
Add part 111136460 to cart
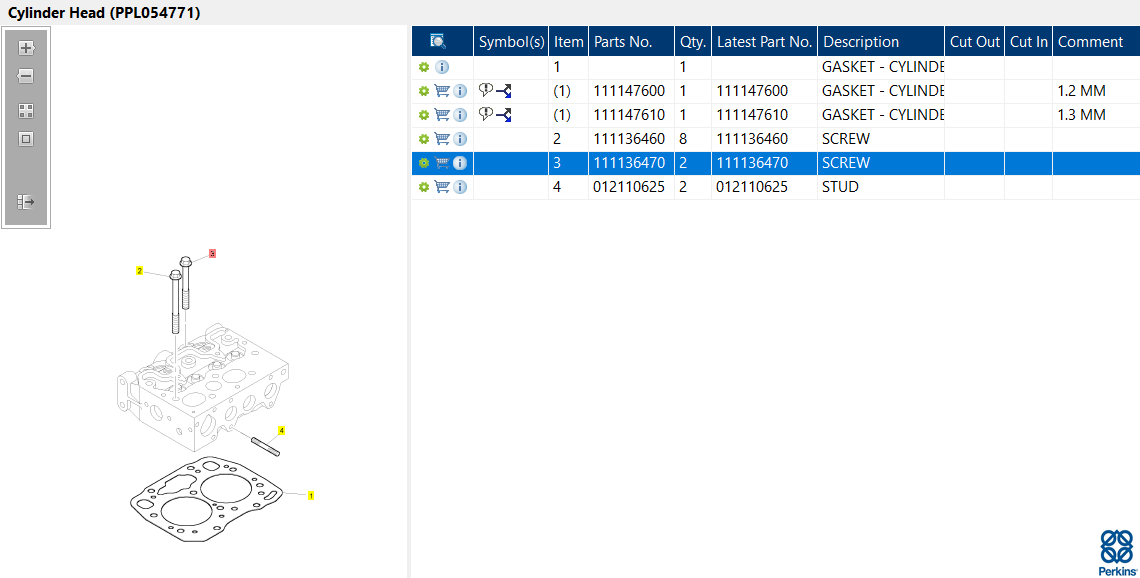tap(442, 139)
